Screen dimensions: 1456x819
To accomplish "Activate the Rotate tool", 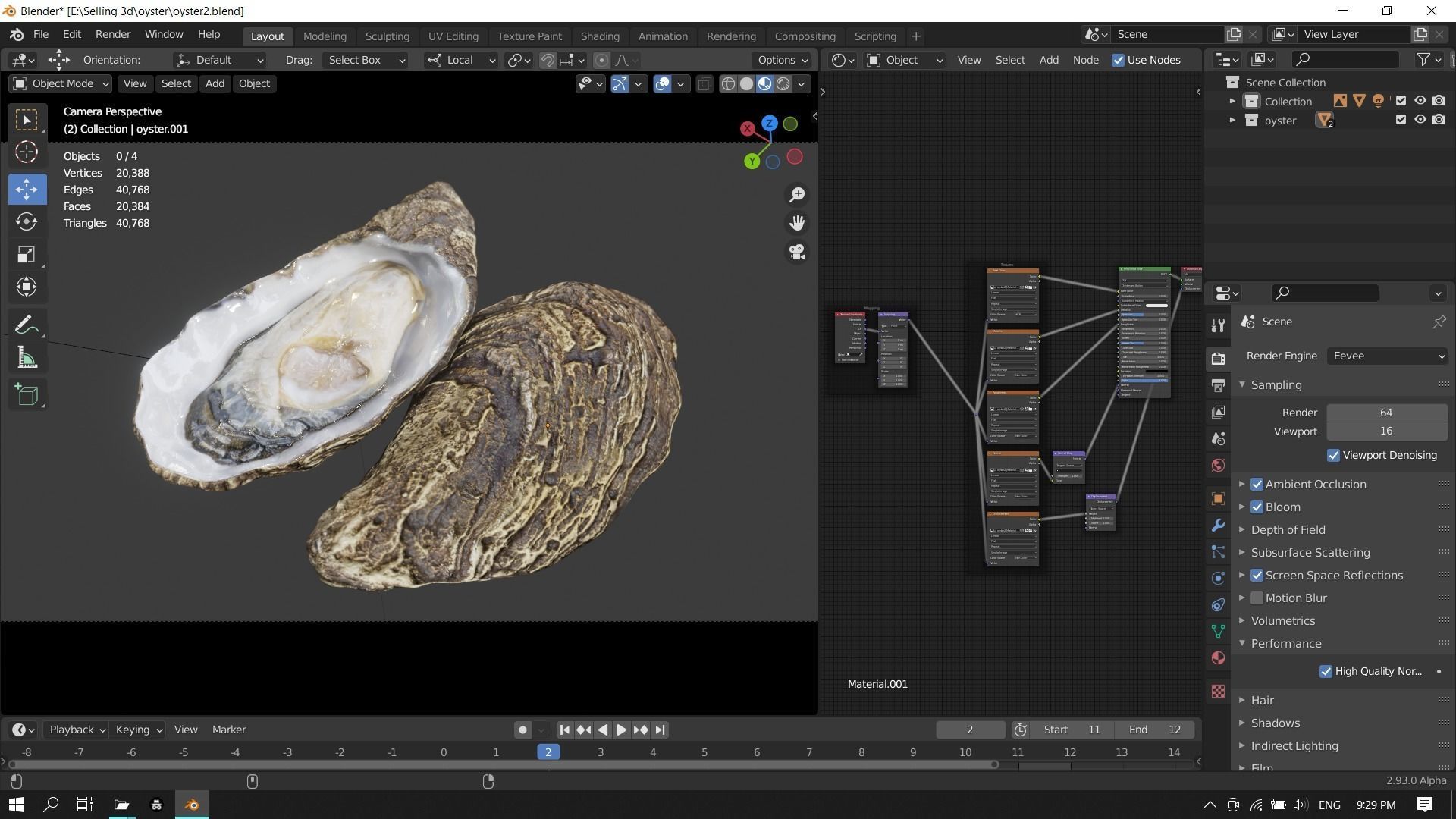I will point(27,221).
